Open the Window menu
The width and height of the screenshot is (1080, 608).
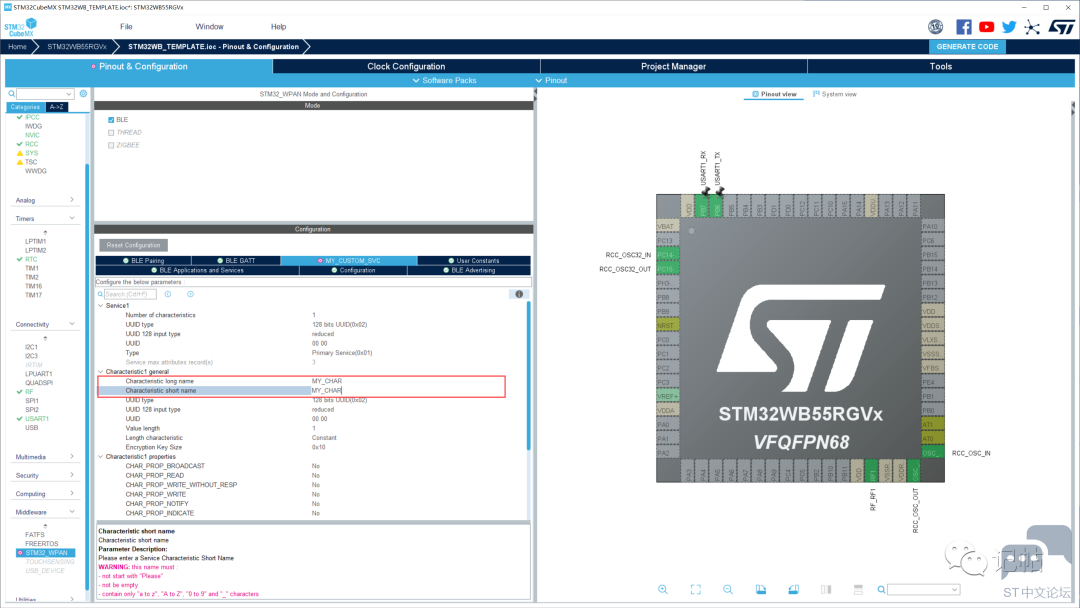coord(209,27)
